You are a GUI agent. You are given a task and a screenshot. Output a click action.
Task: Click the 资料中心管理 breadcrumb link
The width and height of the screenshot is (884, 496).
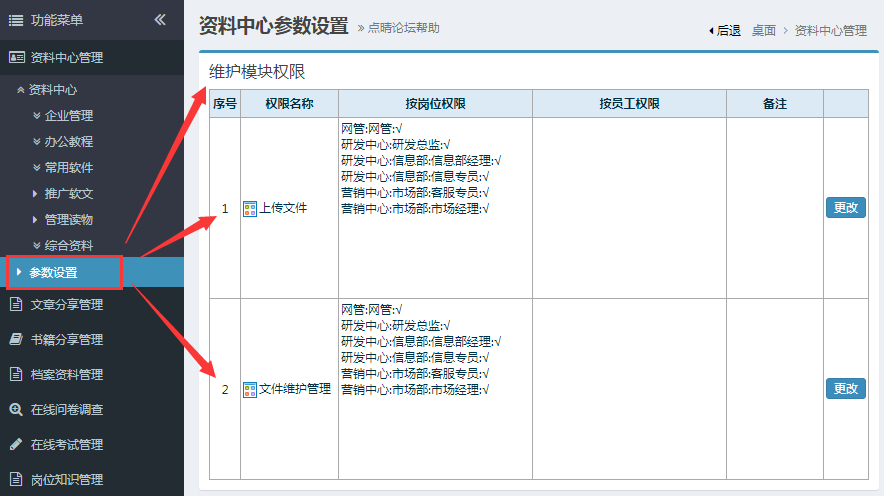(x=830, y=30)
